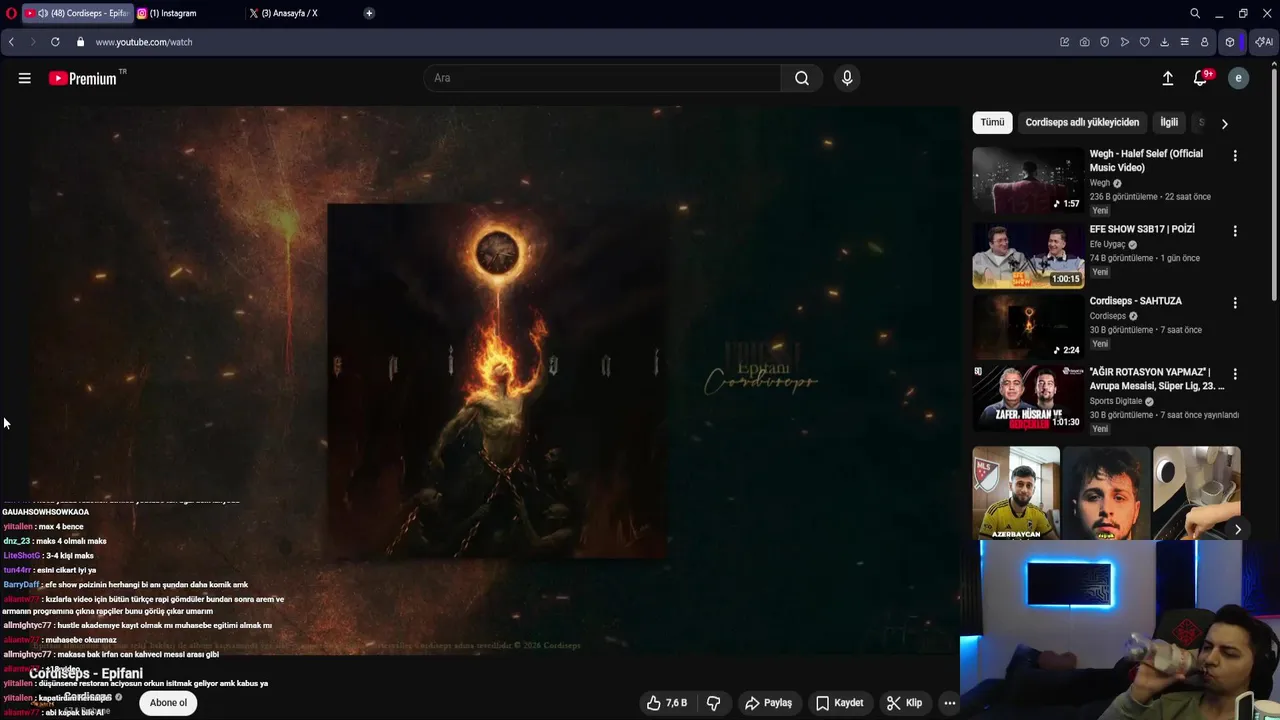1280x720 pixels.
Task: Go forward with the forward arrow
Action: (x=32, y=42)
